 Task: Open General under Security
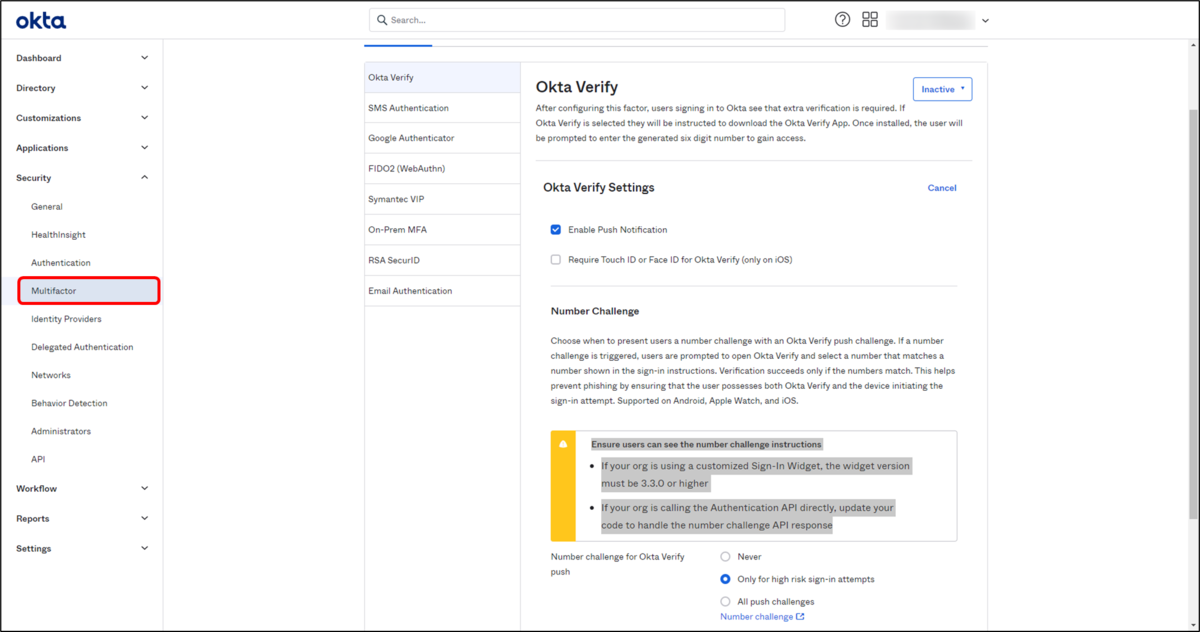tap(47, 207)
